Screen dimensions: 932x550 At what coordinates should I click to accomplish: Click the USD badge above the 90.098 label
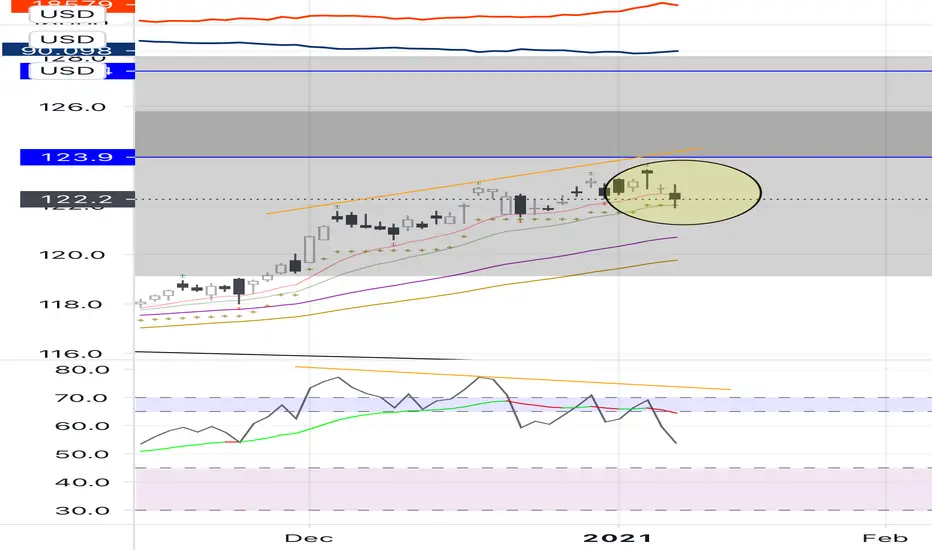tap(67, 39)
